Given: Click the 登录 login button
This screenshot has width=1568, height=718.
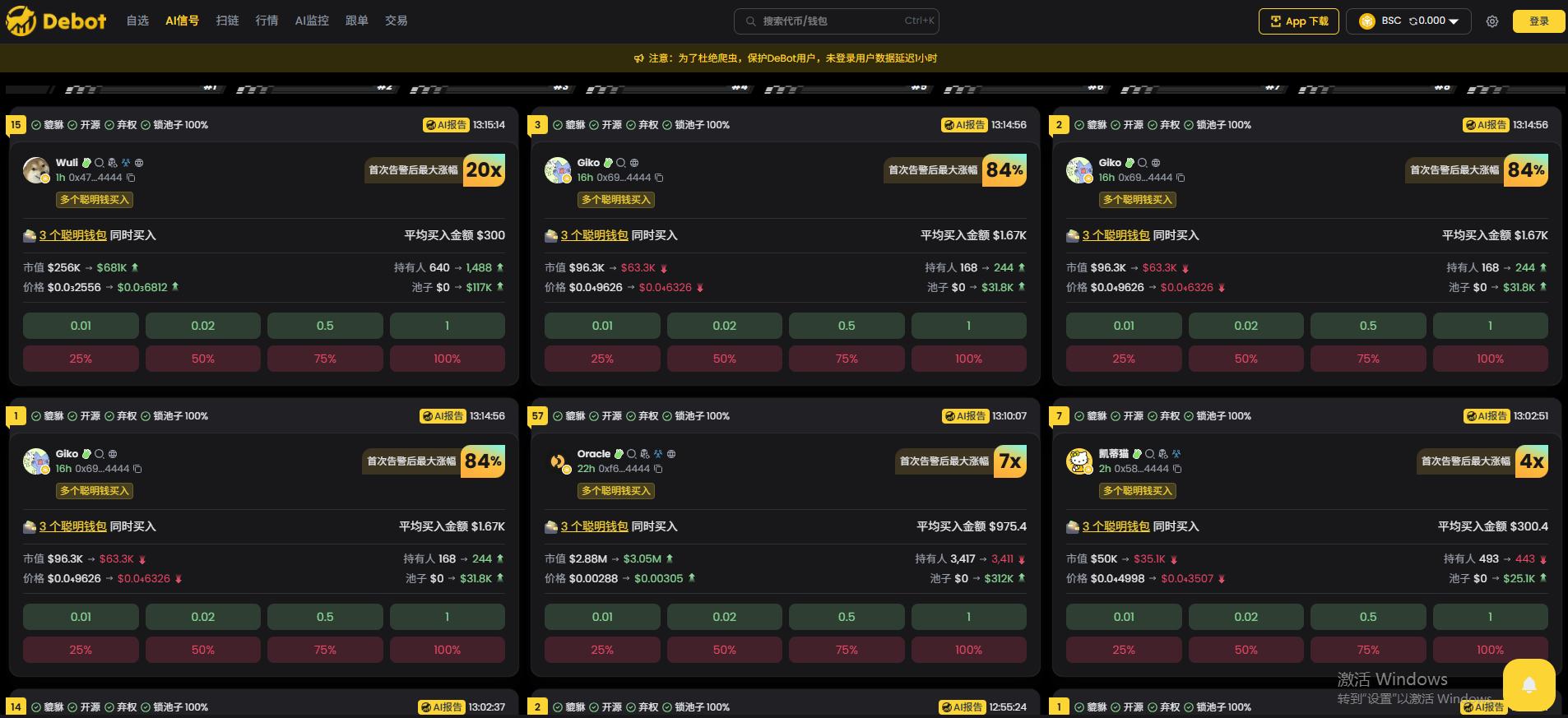Looking at the screenshot, I should pos(1538,21).
